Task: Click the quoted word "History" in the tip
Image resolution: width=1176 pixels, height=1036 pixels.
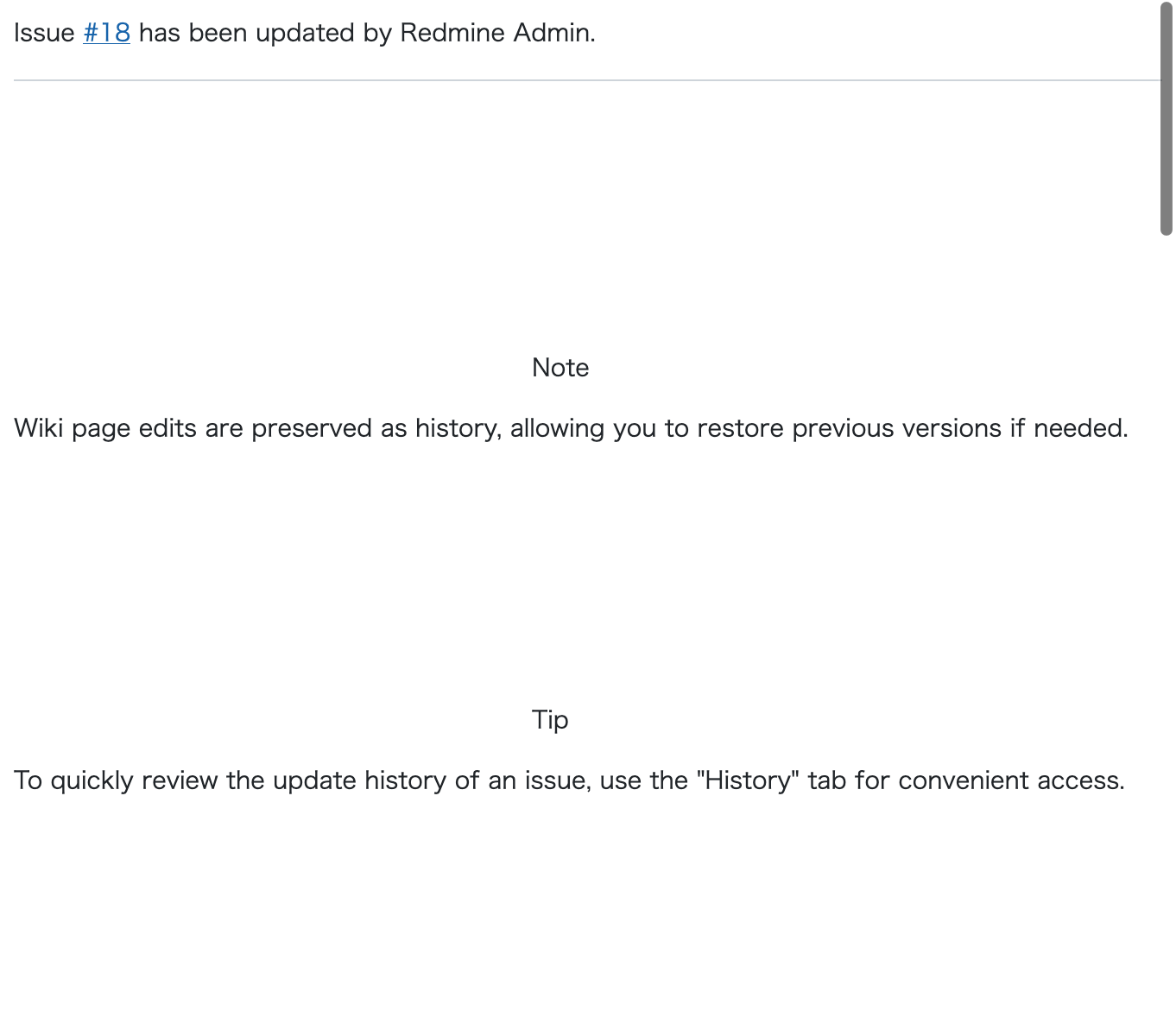Action: (748, 780)
